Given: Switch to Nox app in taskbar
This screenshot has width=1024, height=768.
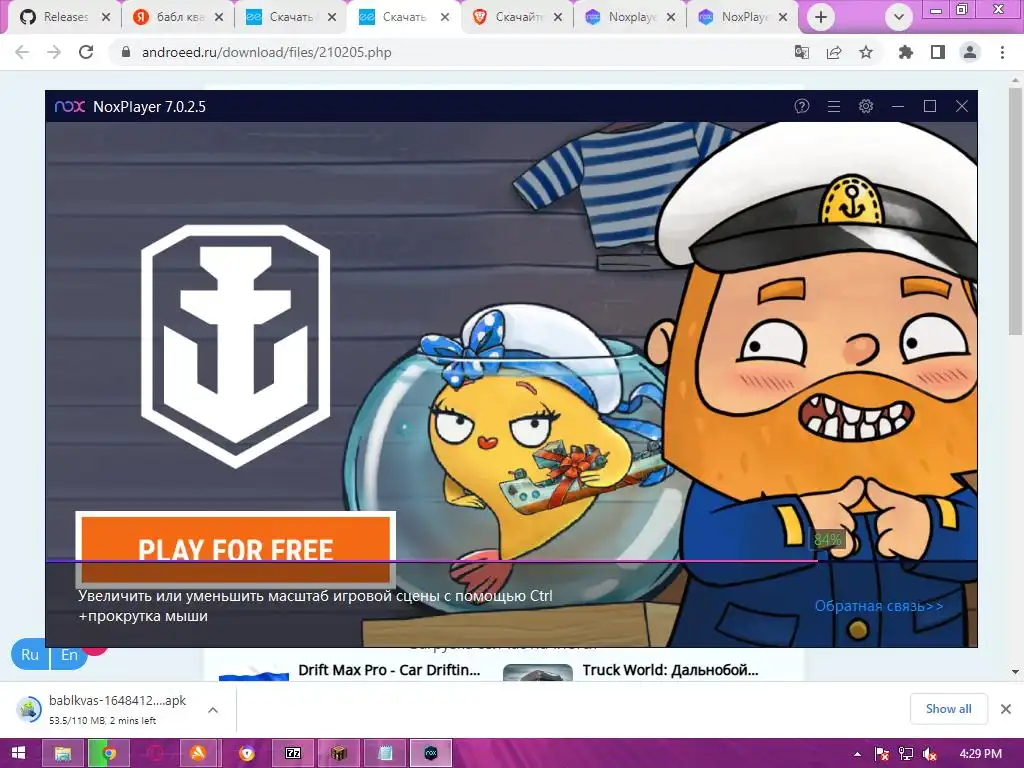Looking at the screenshot, I should click(431, 753).
